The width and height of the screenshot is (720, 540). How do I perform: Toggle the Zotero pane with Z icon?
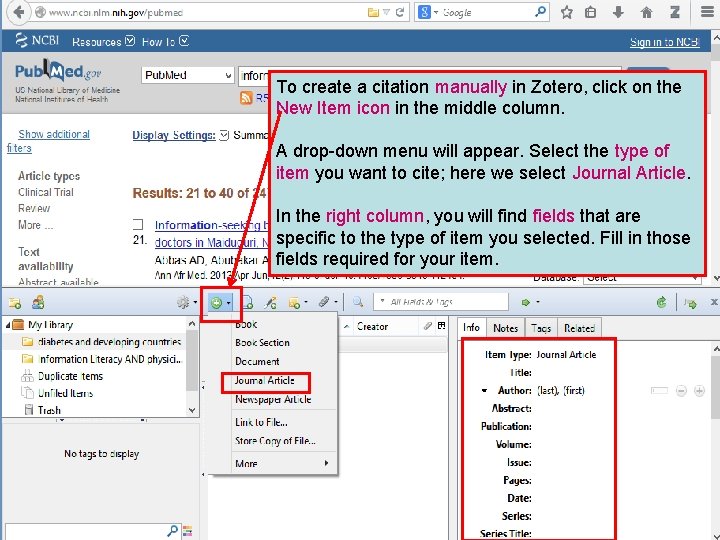click(x=675, y=12)
